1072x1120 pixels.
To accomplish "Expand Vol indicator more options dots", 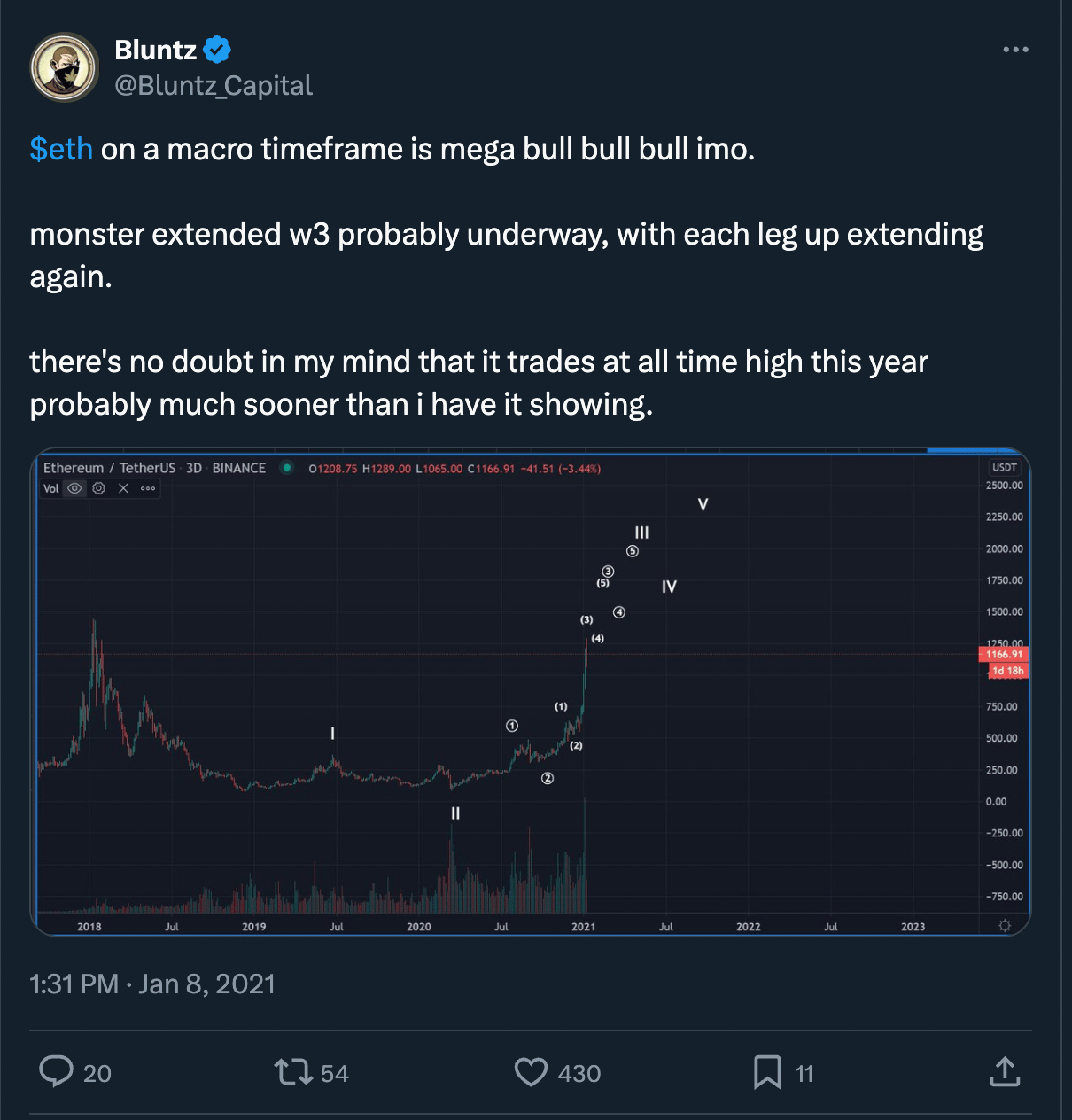I will tap(148, 488).
